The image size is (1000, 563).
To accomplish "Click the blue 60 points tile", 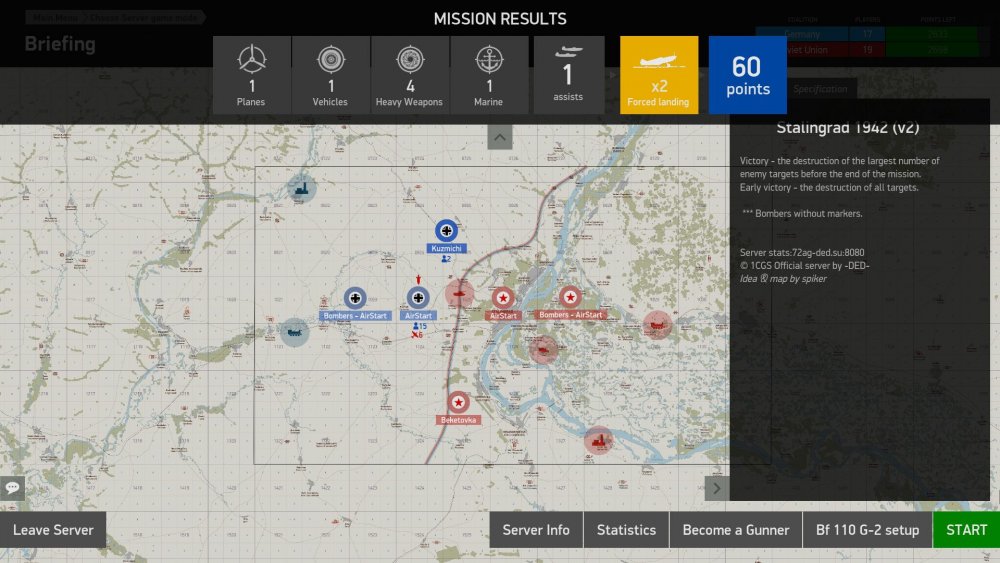I will click(747, 75).
